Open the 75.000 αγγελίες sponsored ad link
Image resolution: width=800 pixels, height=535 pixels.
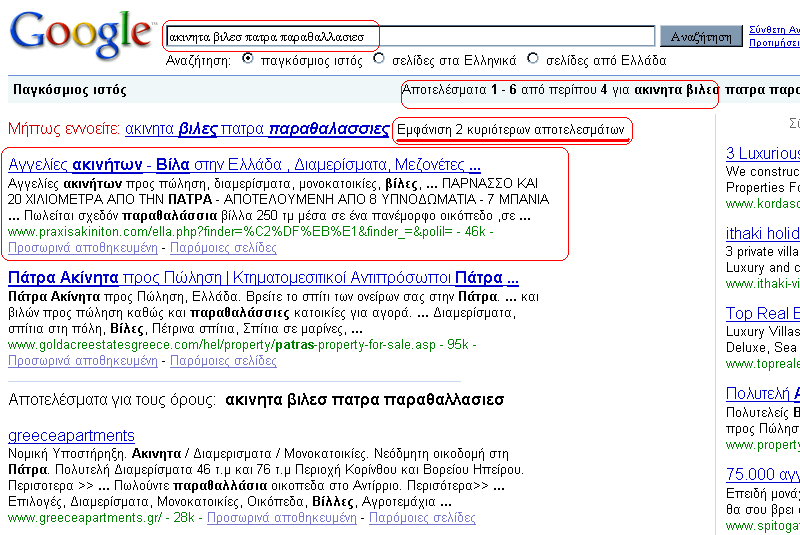click(x=762, y=473)
